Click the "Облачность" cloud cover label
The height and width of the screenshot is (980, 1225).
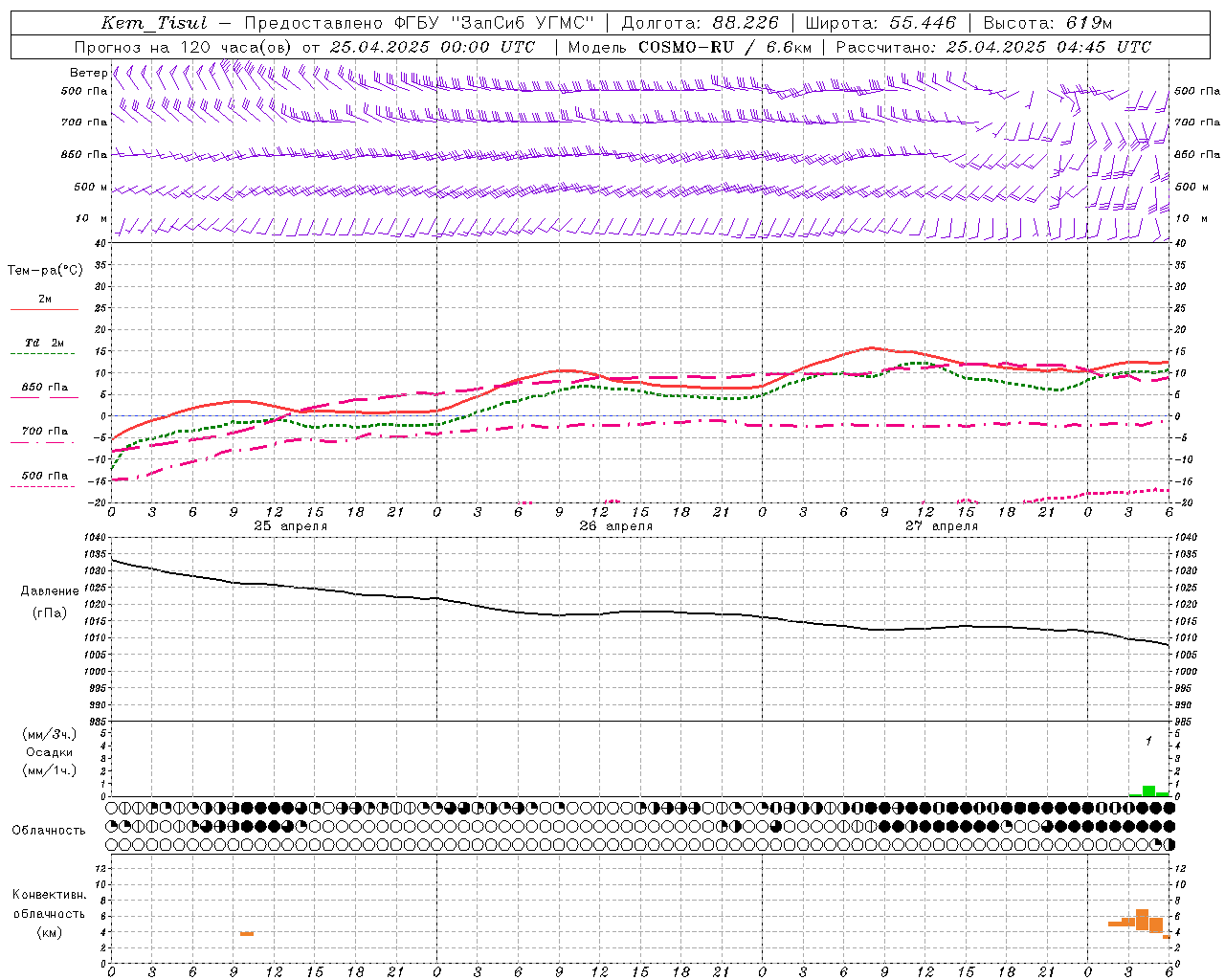[49, 831]
